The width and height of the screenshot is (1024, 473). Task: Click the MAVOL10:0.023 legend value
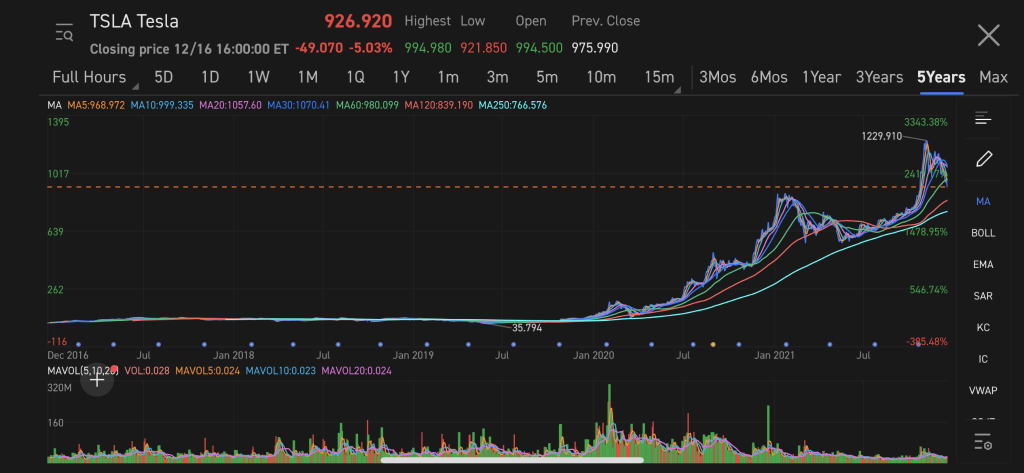point(281,370)
